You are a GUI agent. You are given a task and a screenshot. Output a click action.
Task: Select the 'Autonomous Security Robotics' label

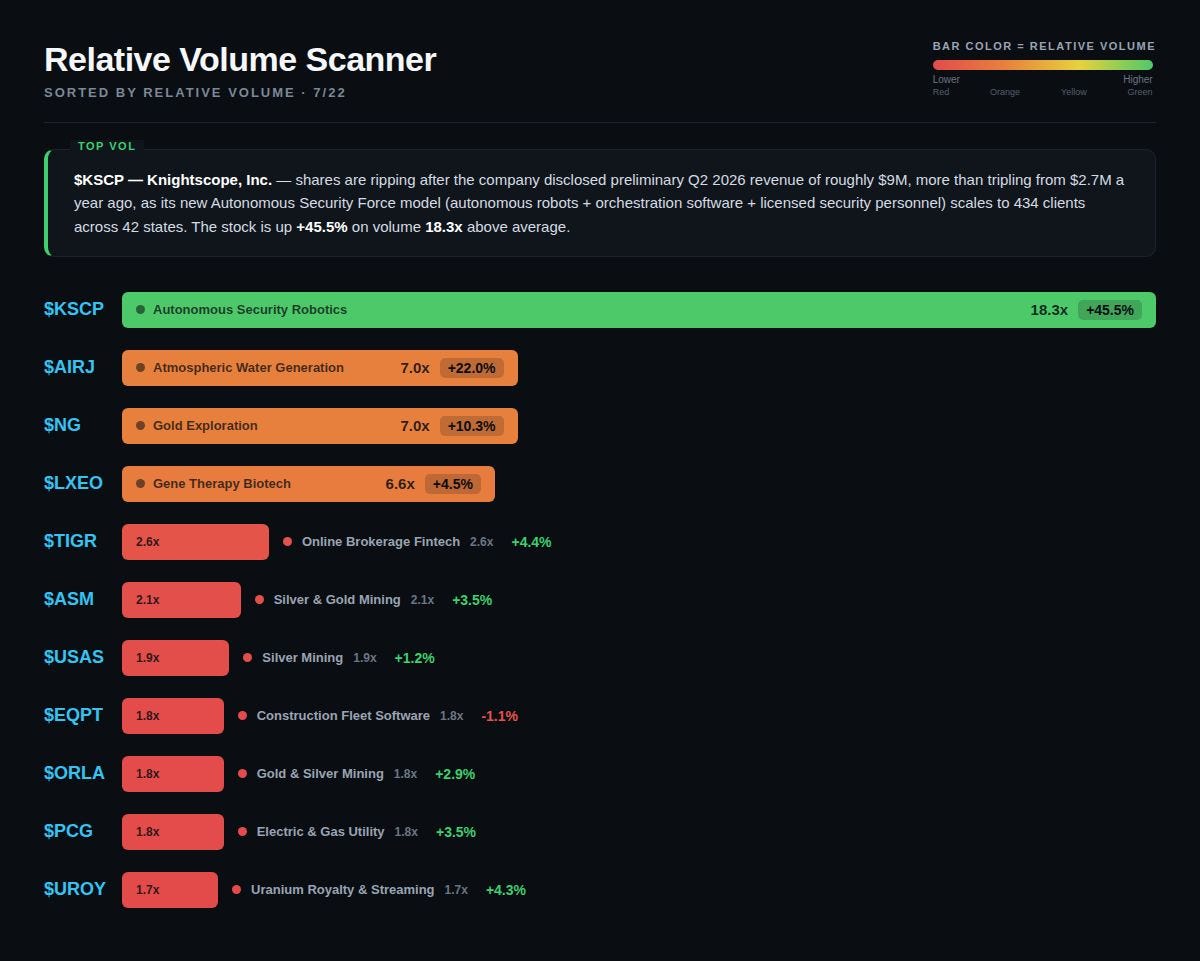coord(250,310)
